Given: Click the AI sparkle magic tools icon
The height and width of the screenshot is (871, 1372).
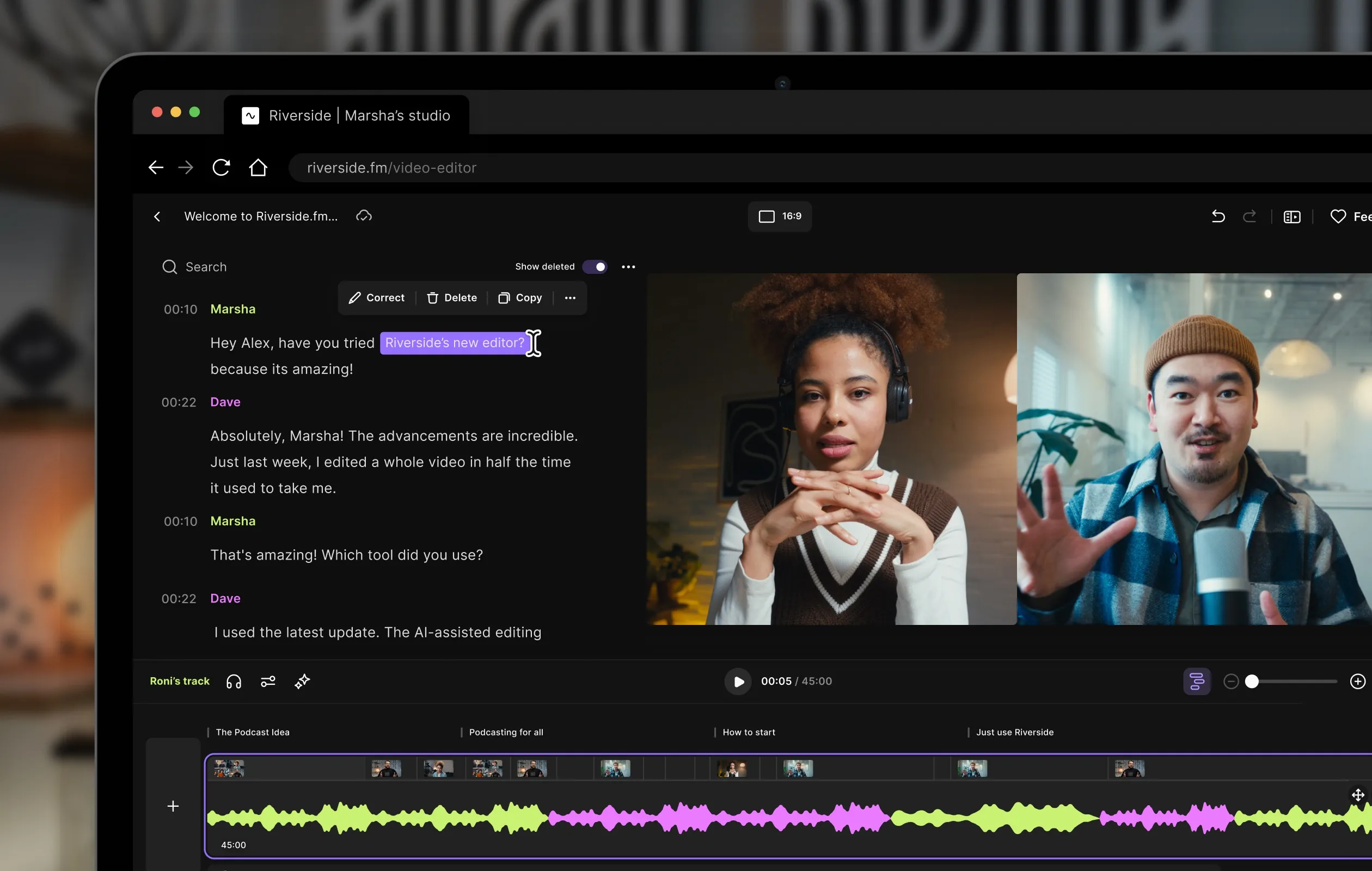Looking at the screenshot, I should coord(302,682).
